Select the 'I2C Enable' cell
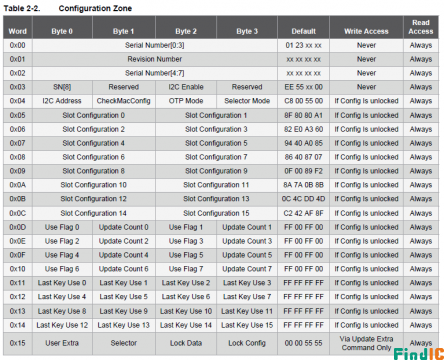 (186, 87)
